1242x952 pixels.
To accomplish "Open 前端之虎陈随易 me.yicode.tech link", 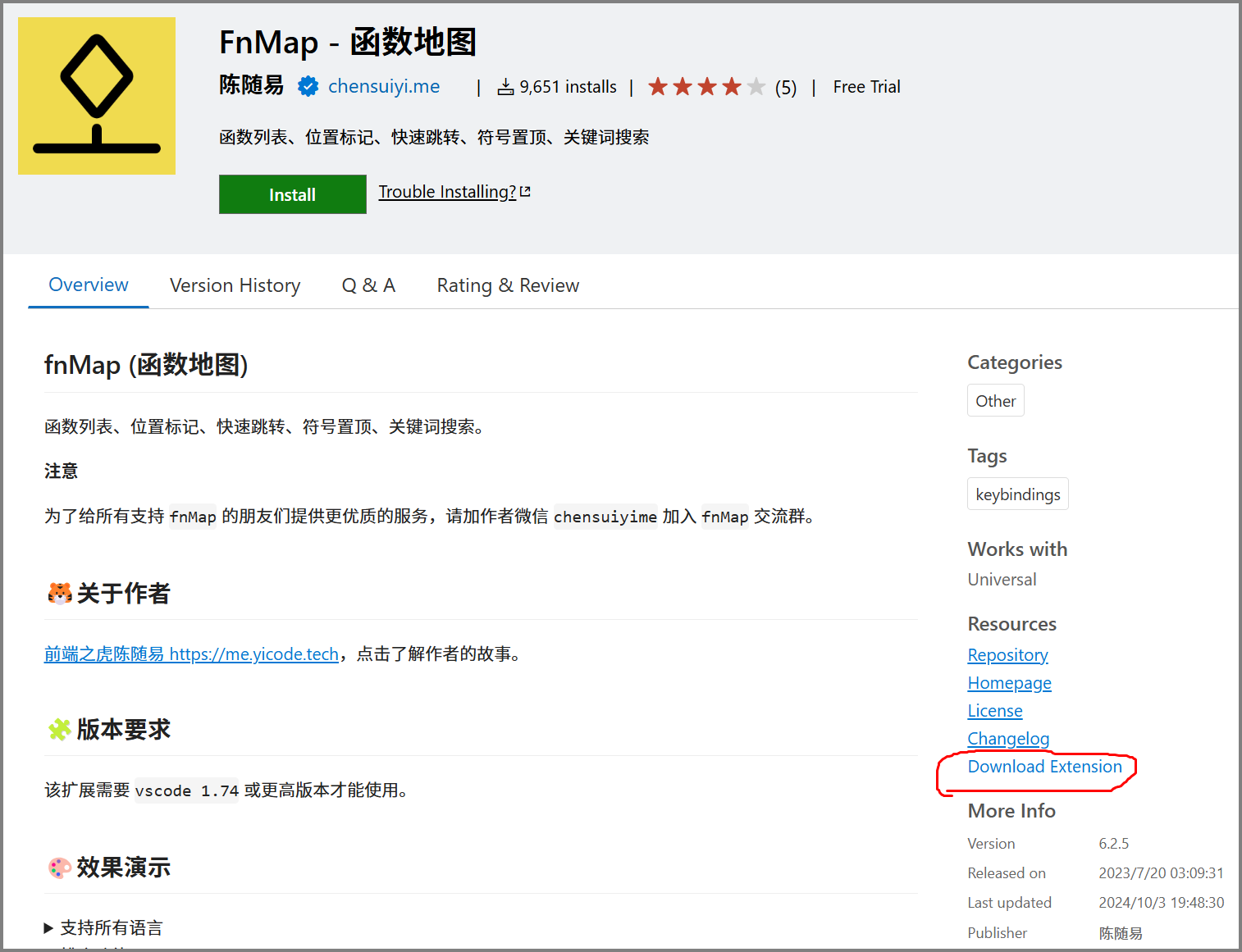I will point(191,654).
